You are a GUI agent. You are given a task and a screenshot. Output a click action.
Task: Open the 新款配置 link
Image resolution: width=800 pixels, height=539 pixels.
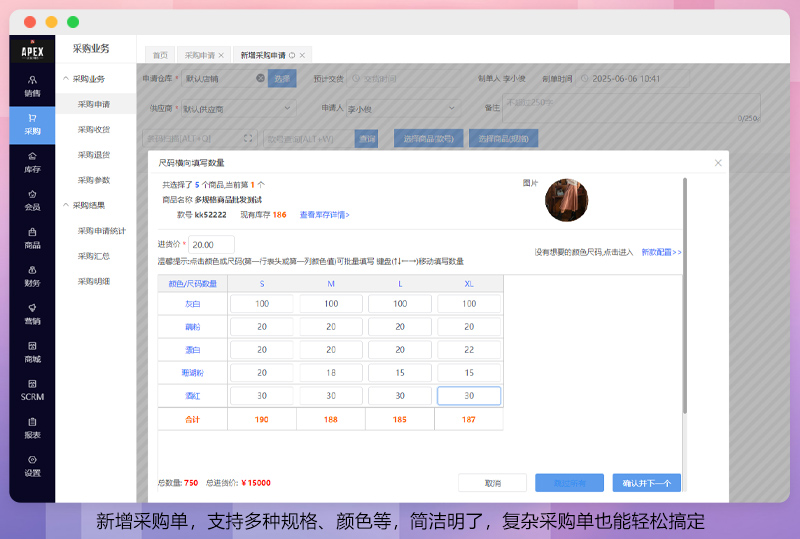[661, 252]
